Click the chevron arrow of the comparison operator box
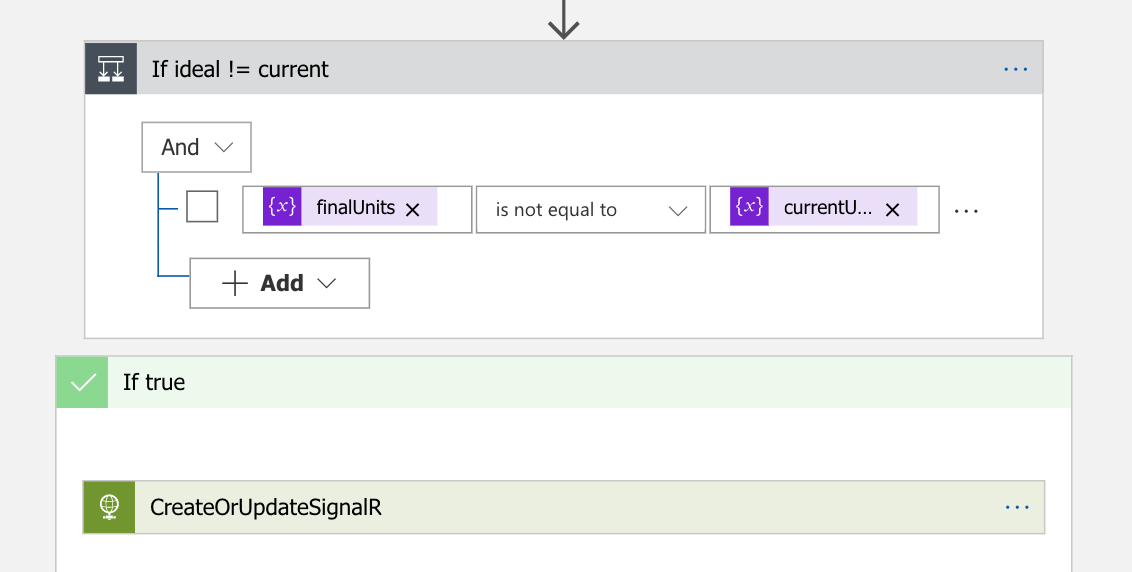1132x572 pixels. click(x=677, y=211)
